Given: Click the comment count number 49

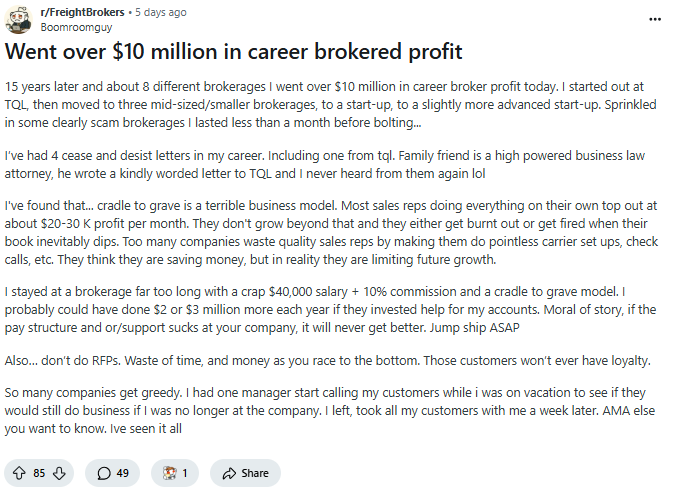Looking at the screenshot, I should (x=122, y=473).
